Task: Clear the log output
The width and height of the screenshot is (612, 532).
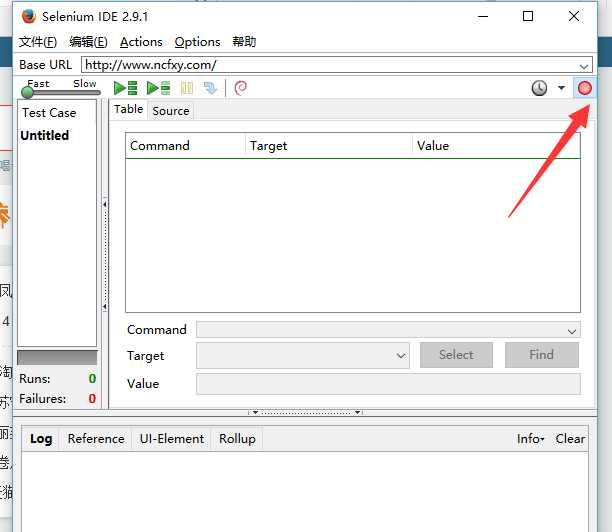Action: (570, 439)
